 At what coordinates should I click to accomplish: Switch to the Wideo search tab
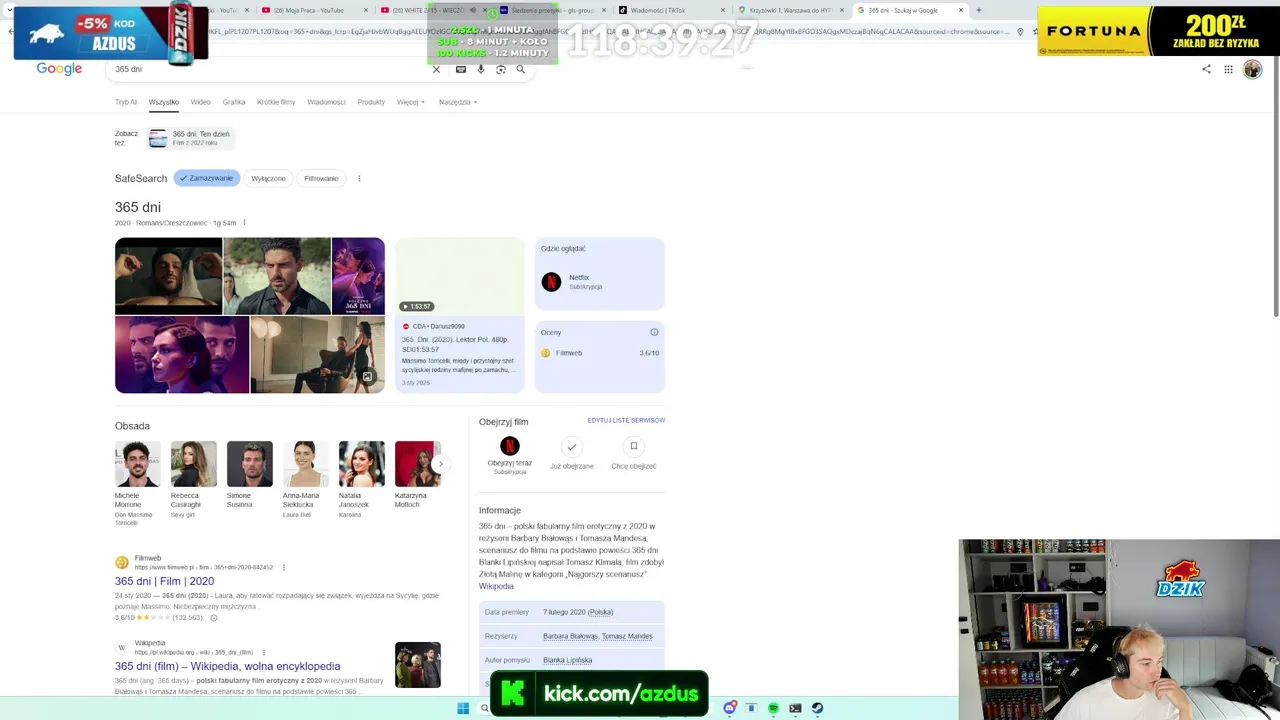coord(200,102)
